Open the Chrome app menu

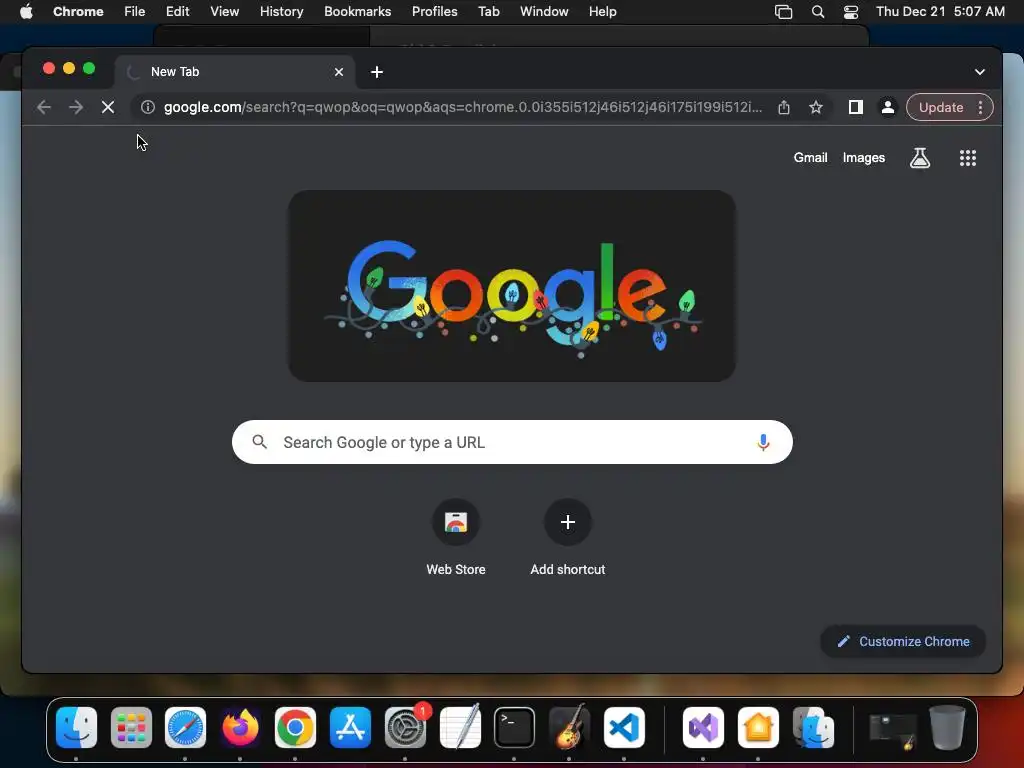coord(78,11)
